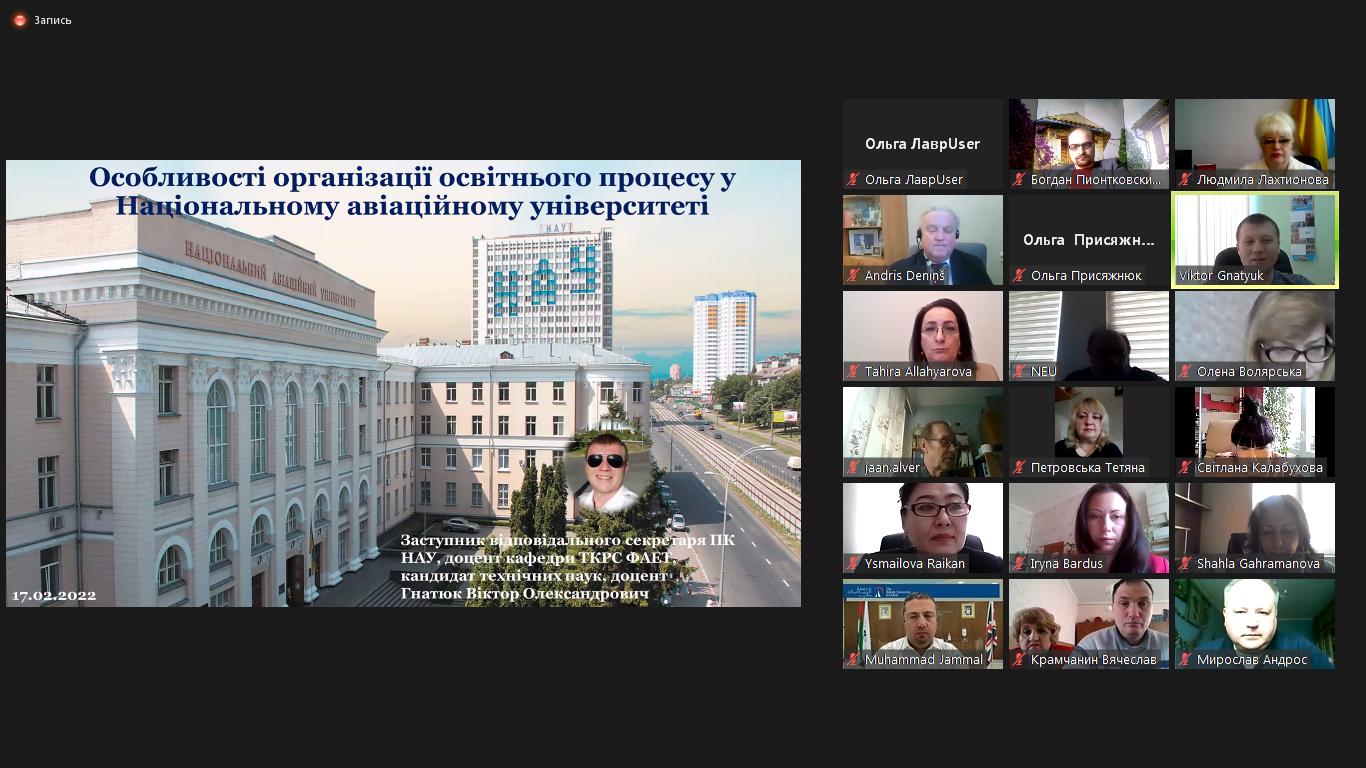Click muted mic icon next to jaan.alver

point(853,468)
